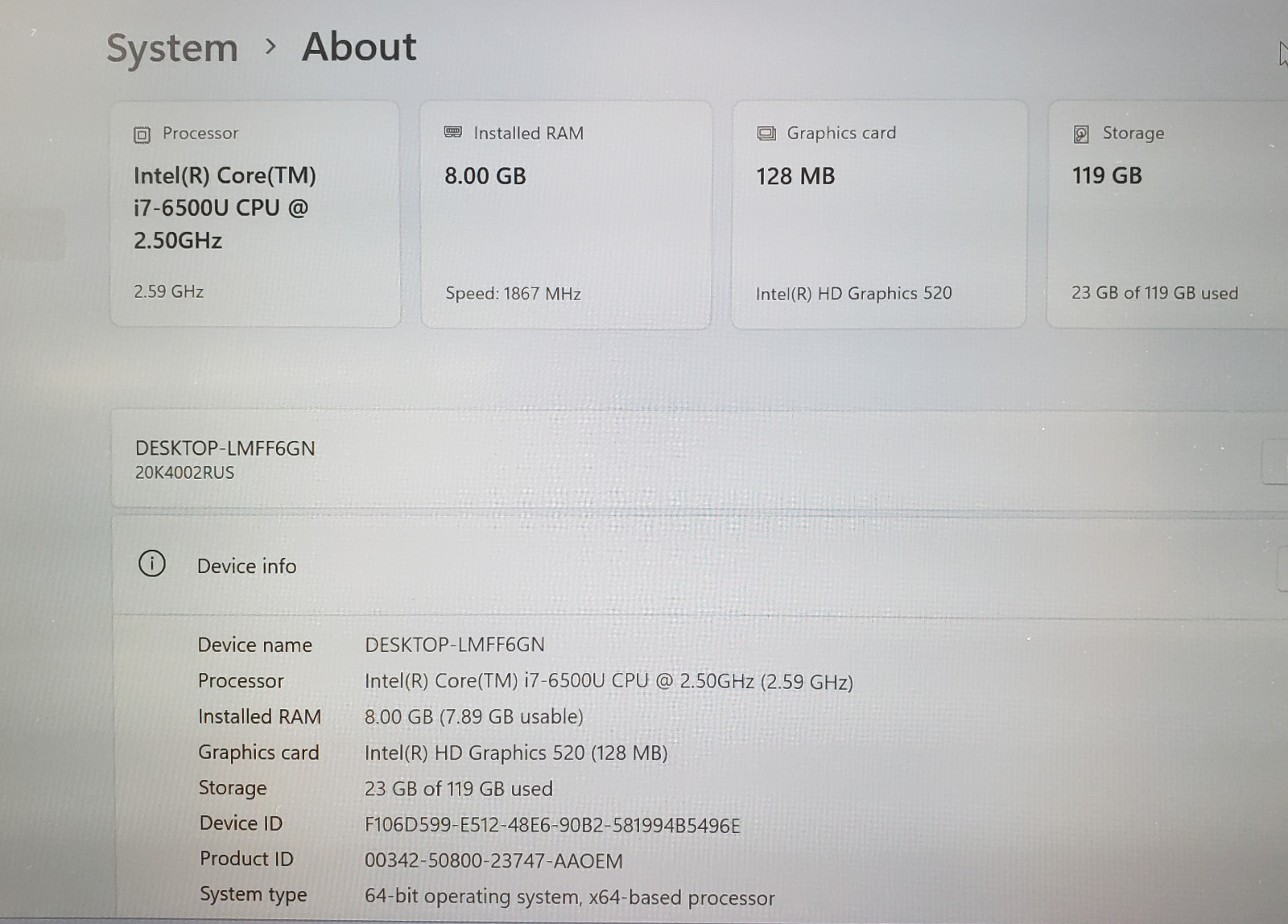Select Device name value DESKTOP-LMFF6GN
Screen dimensions: 1288x924
click(455, 645)
